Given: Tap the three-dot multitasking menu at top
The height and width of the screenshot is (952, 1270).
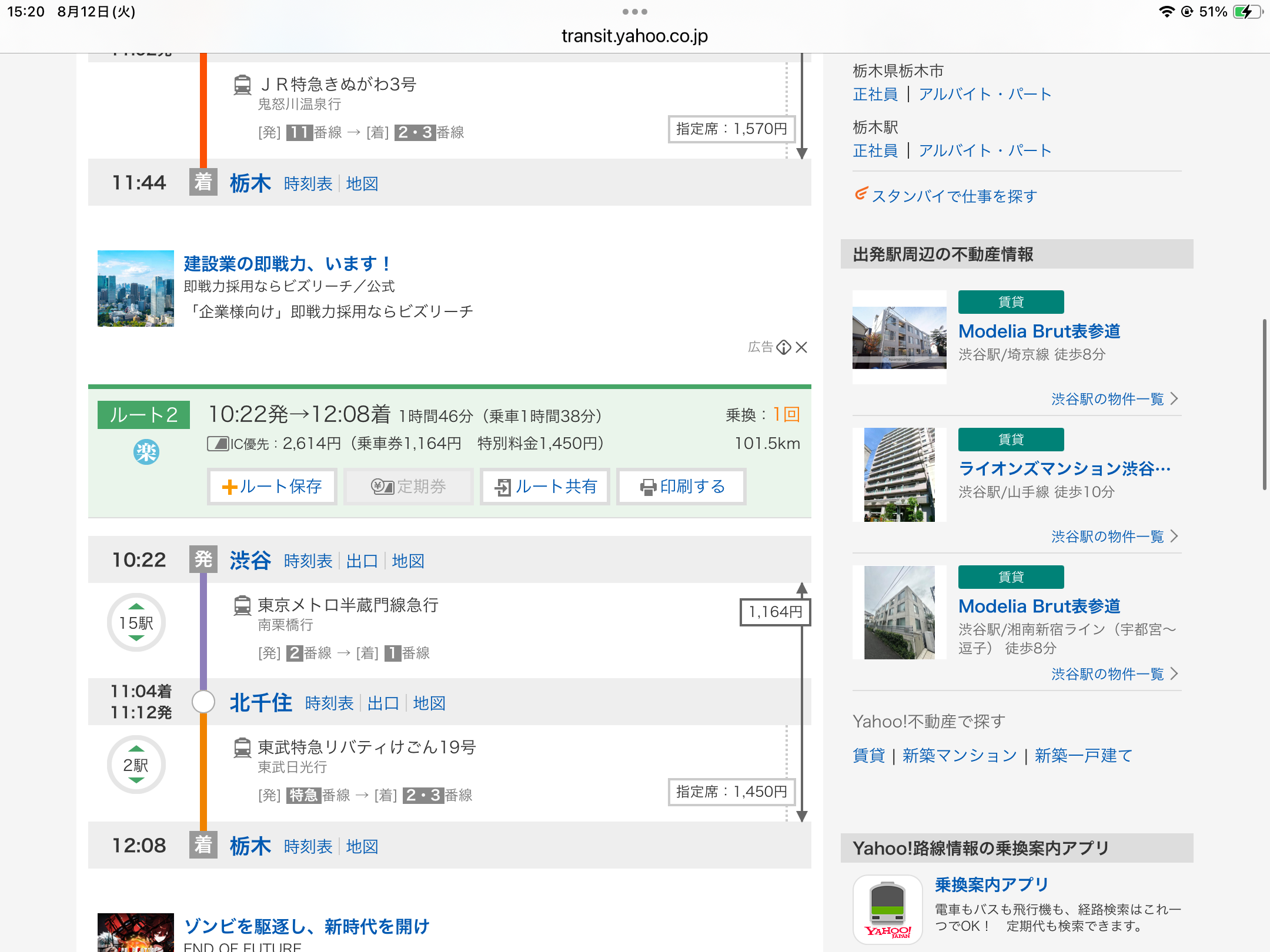Looking at the screenshot, I should (635, 12).
